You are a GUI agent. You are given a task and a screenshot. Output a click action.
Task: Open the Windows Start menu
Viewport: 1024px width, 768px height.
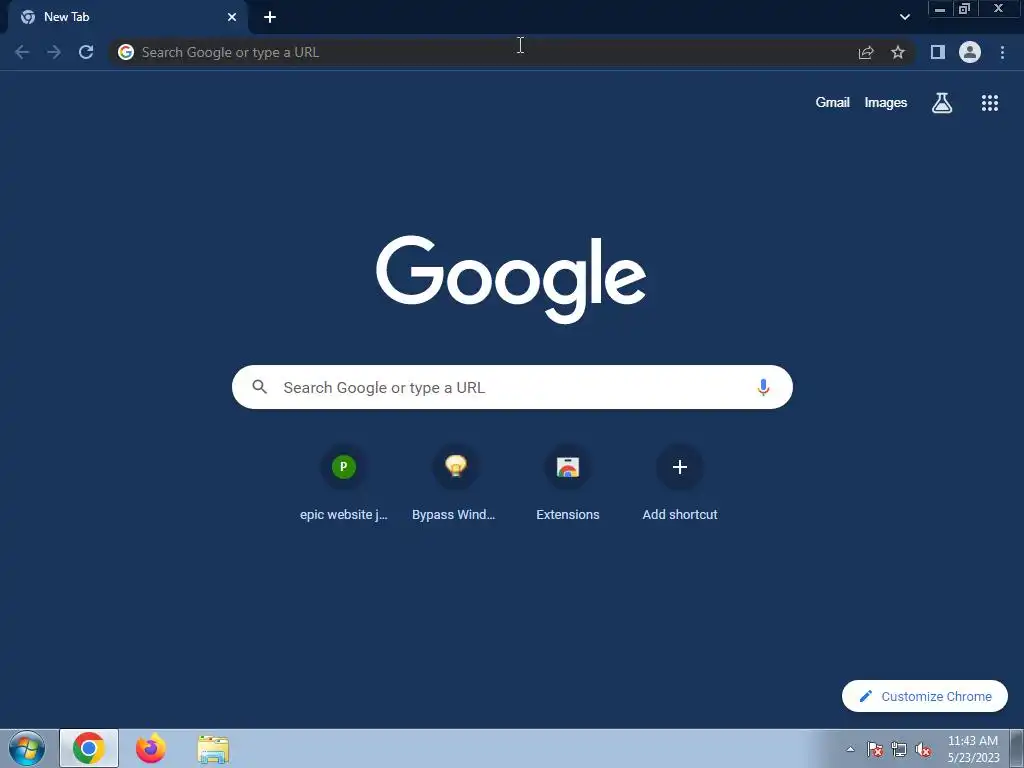[x=27, y=748]
